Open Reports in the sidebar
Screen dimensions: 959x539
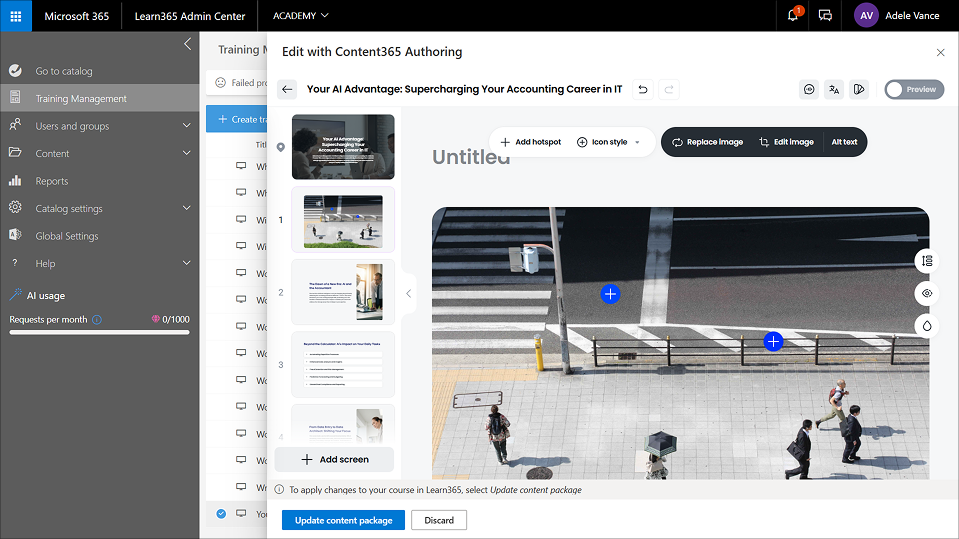pyautogui.click(x=52, y=181)
